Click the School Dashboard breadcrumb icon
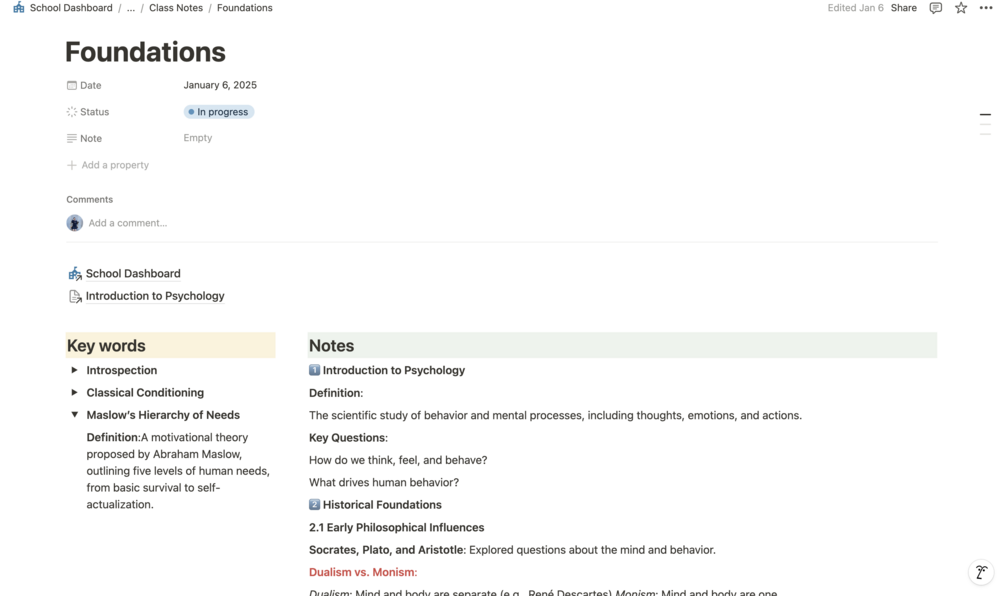1005x596 pixels. click(x=18, y=8)
